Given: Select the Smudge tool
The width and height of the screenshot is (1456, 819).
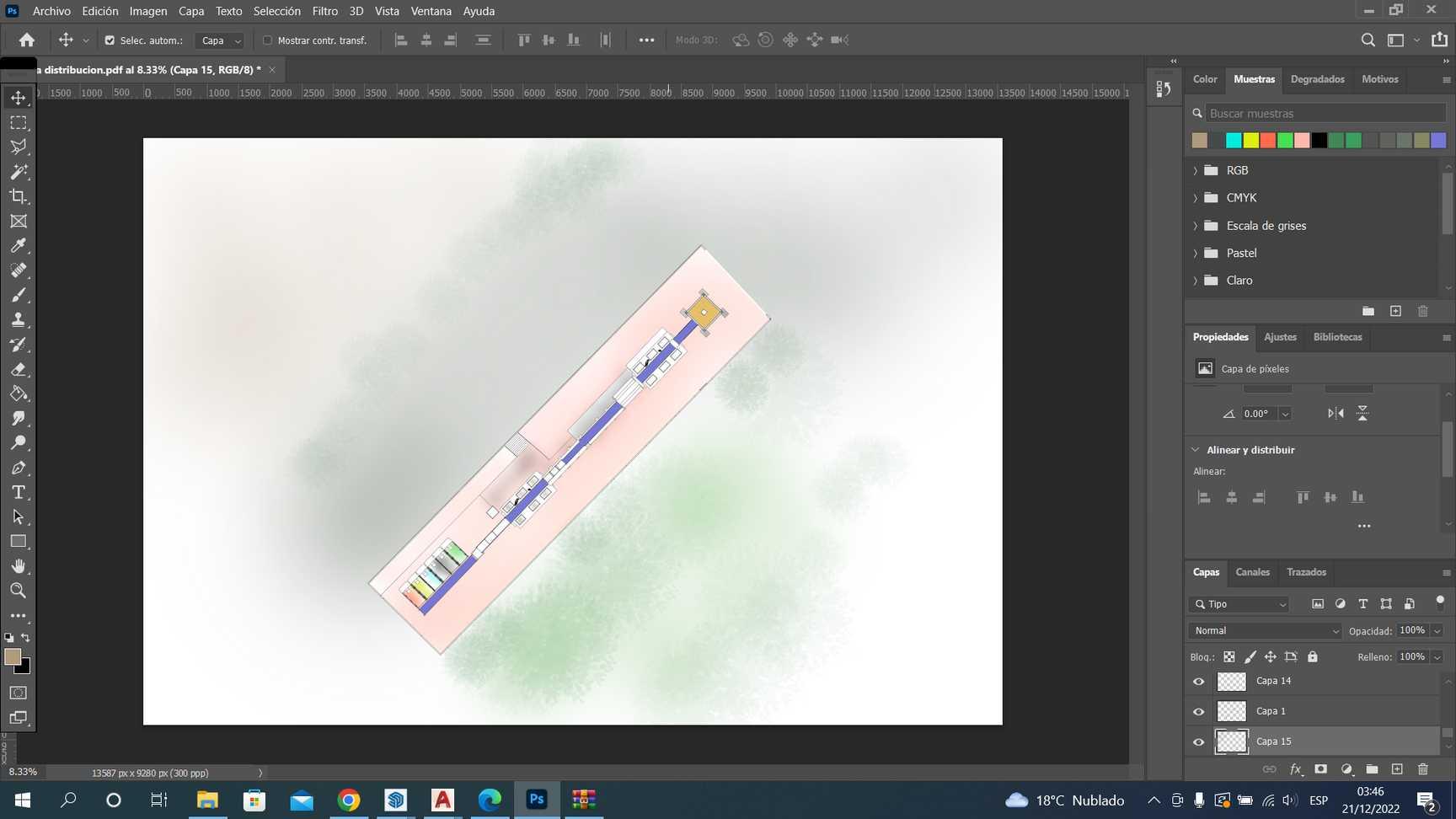Looking at the screenshot, I should [19, 419].
